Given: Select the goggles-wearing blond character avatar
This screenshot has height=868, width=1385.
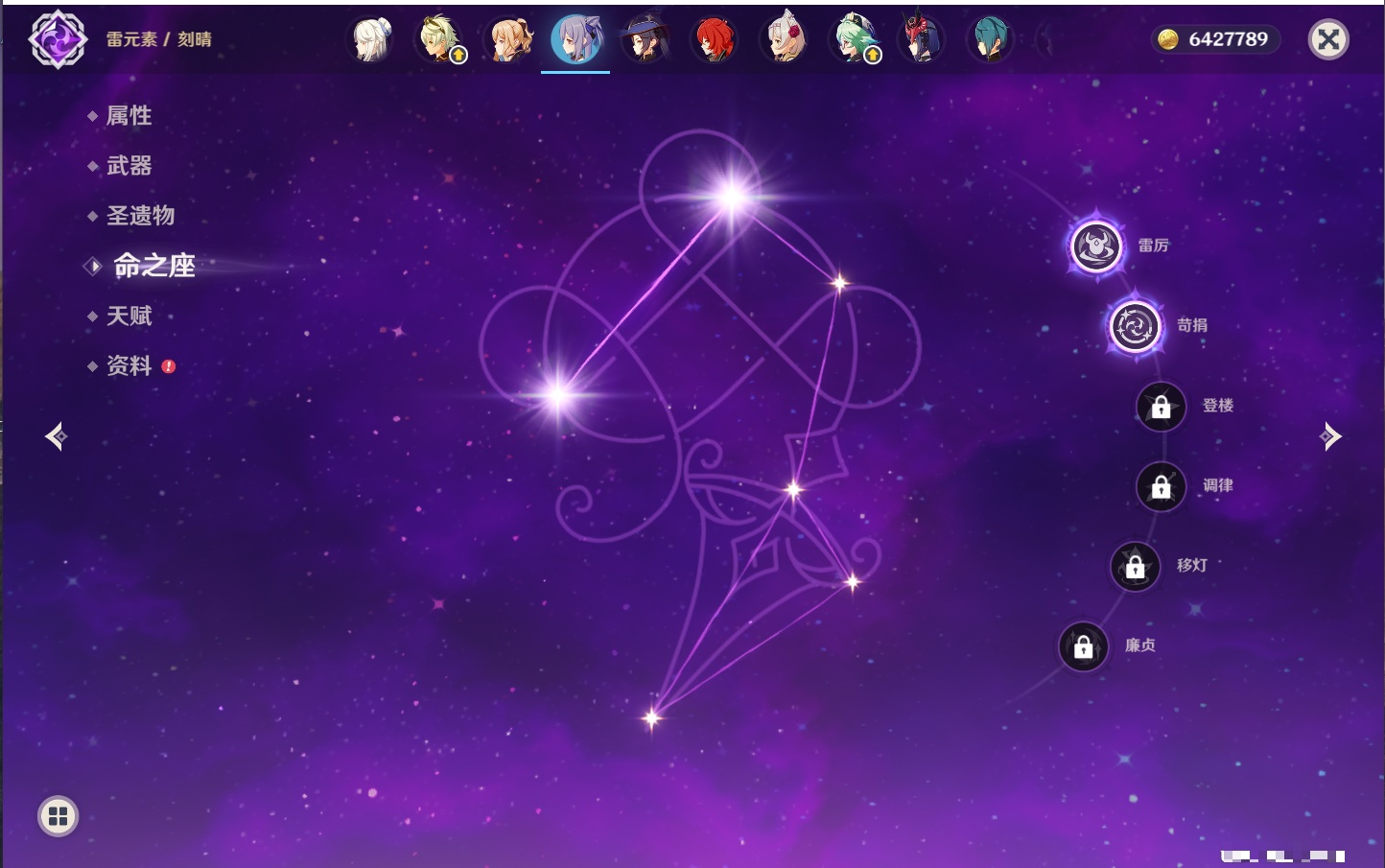Looking at the screenshot, I should [x=440, y=39].
